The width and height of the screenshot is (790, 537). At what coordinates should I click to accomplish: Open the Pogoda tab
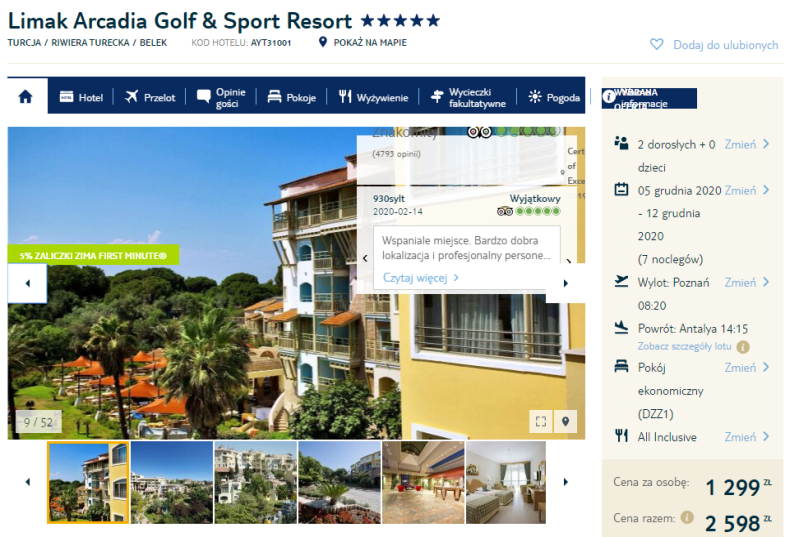click(x=553, y=97)
